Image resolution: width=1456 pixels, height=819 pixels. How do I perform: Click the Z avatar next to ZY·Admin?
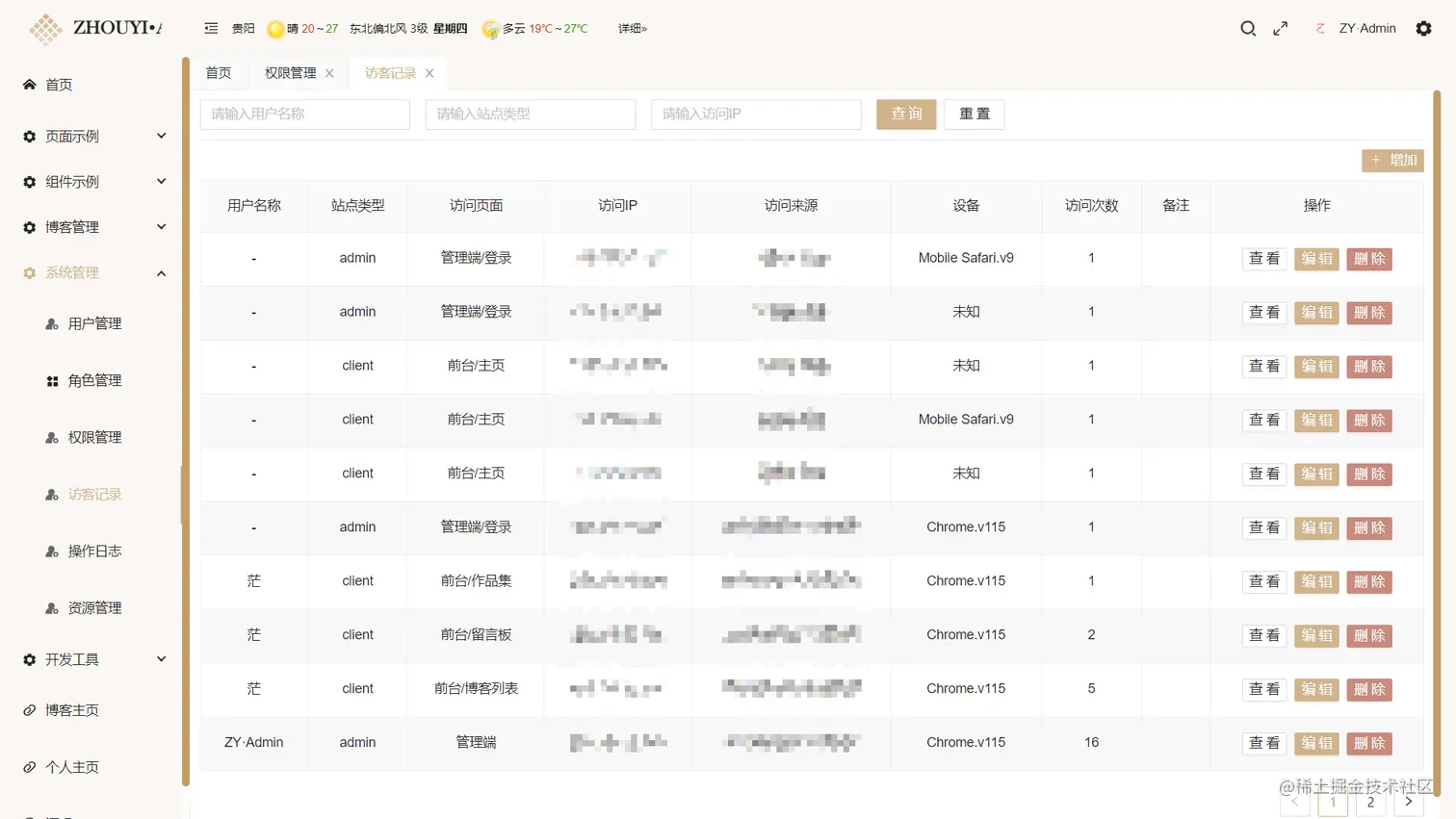(1319, 28)
